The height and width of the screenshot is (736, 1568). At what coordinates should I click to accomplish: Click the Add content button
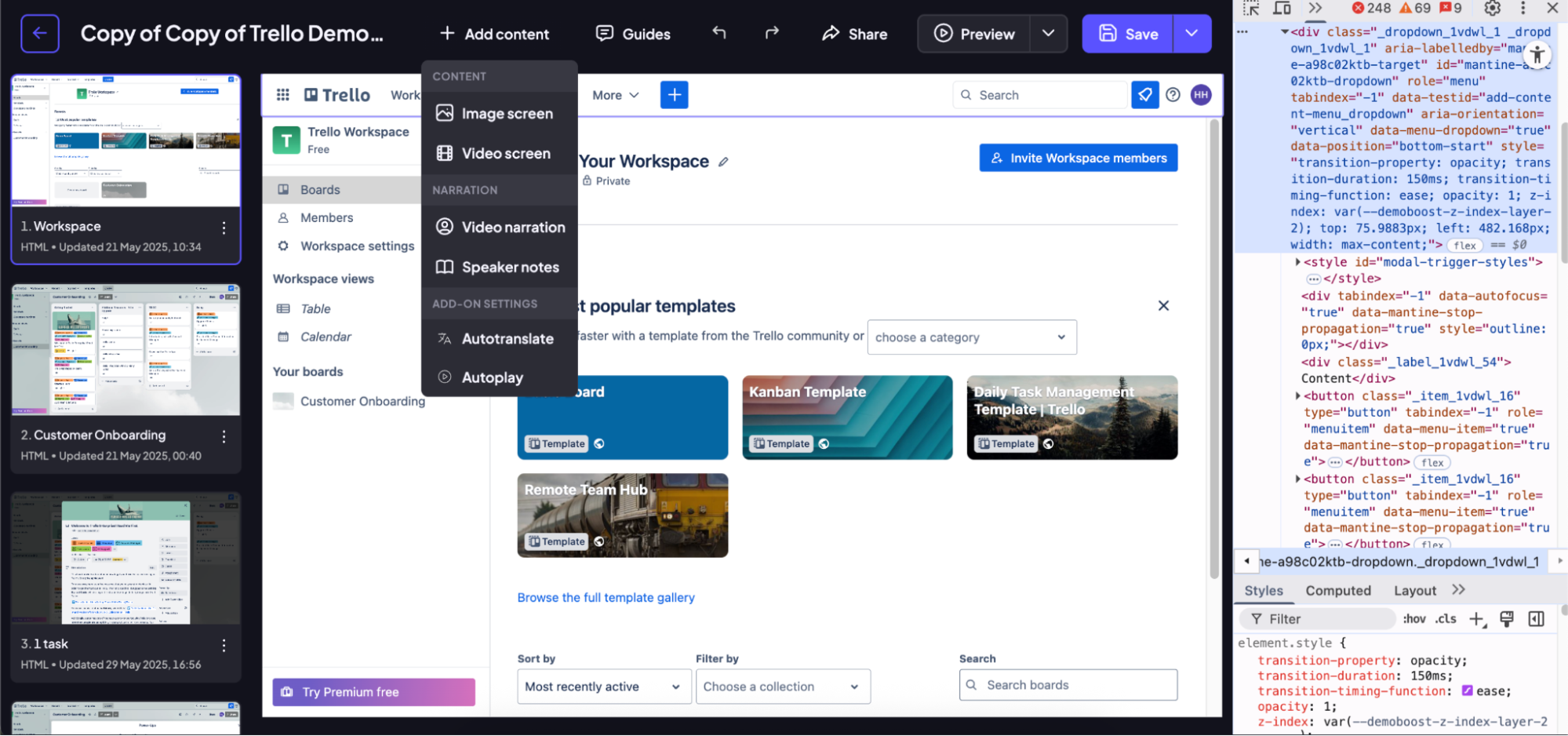click(494, 34)
